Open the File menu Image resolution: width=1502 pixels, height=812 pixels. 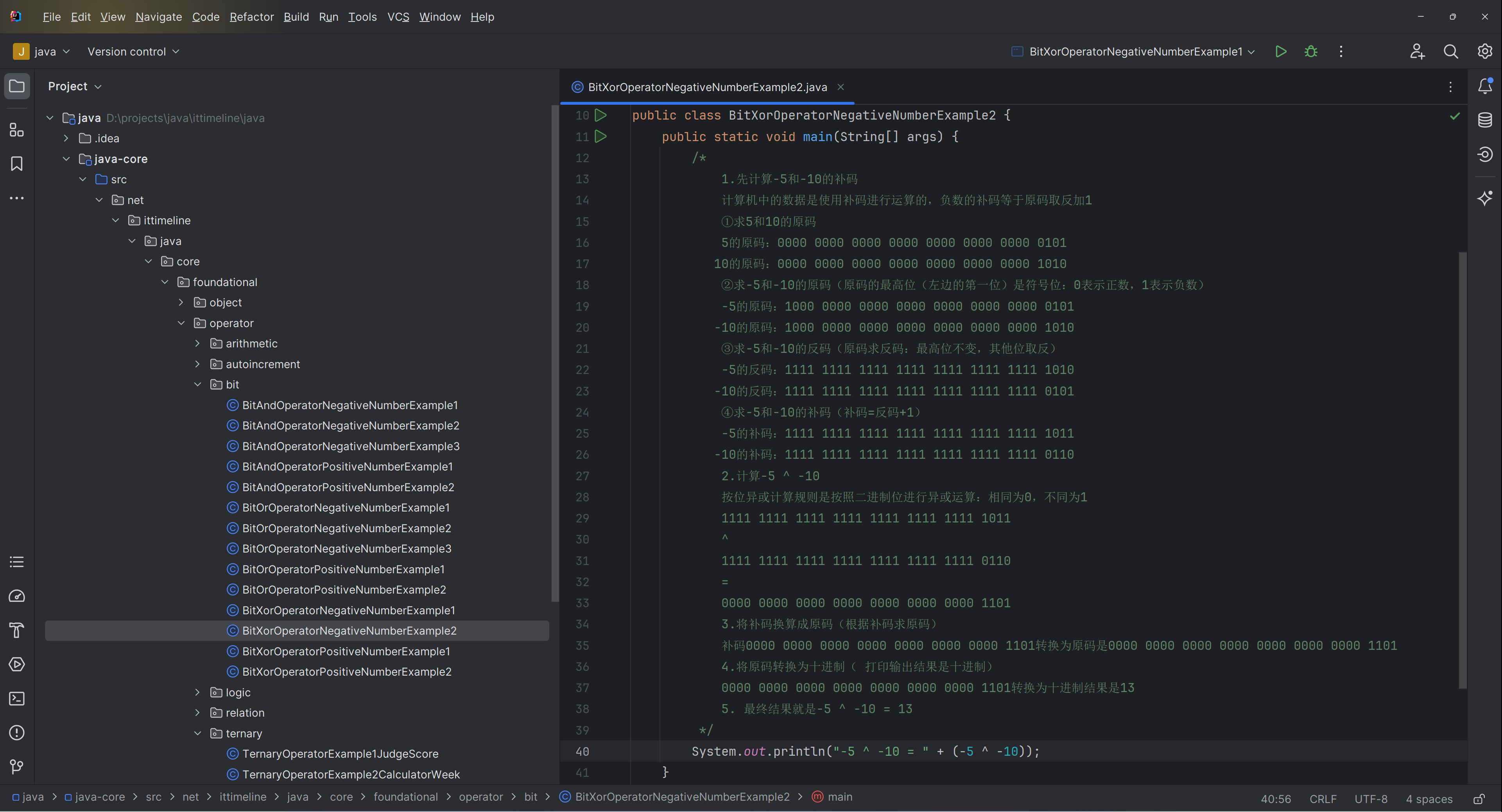[51, 17]
